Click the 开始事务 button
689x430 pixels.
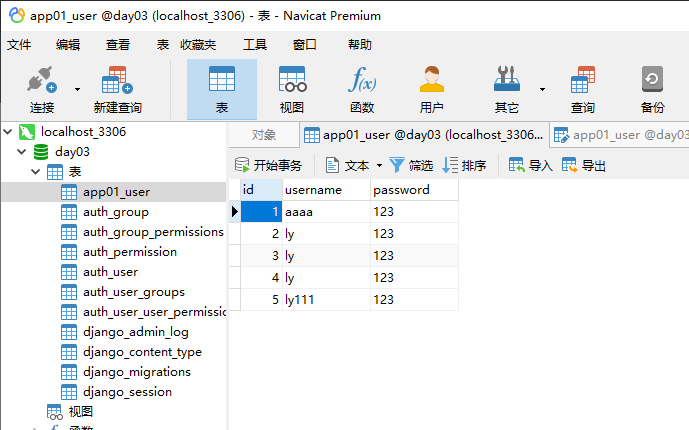coord(268,166)
